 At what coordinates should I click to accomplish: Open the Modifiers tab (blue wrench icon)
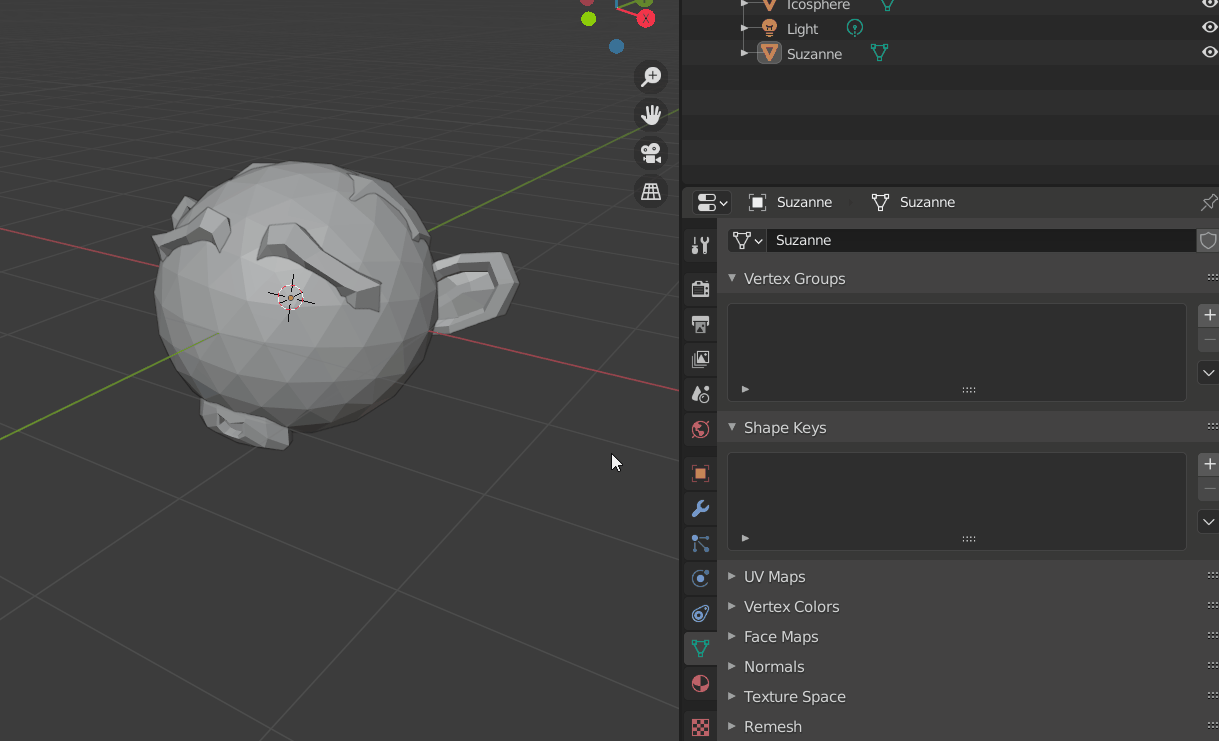point(700,508)
